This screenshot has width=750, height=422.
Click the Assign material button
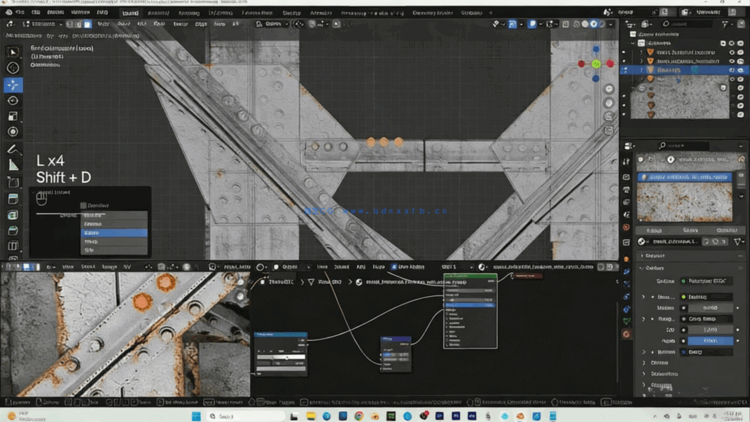654,230
